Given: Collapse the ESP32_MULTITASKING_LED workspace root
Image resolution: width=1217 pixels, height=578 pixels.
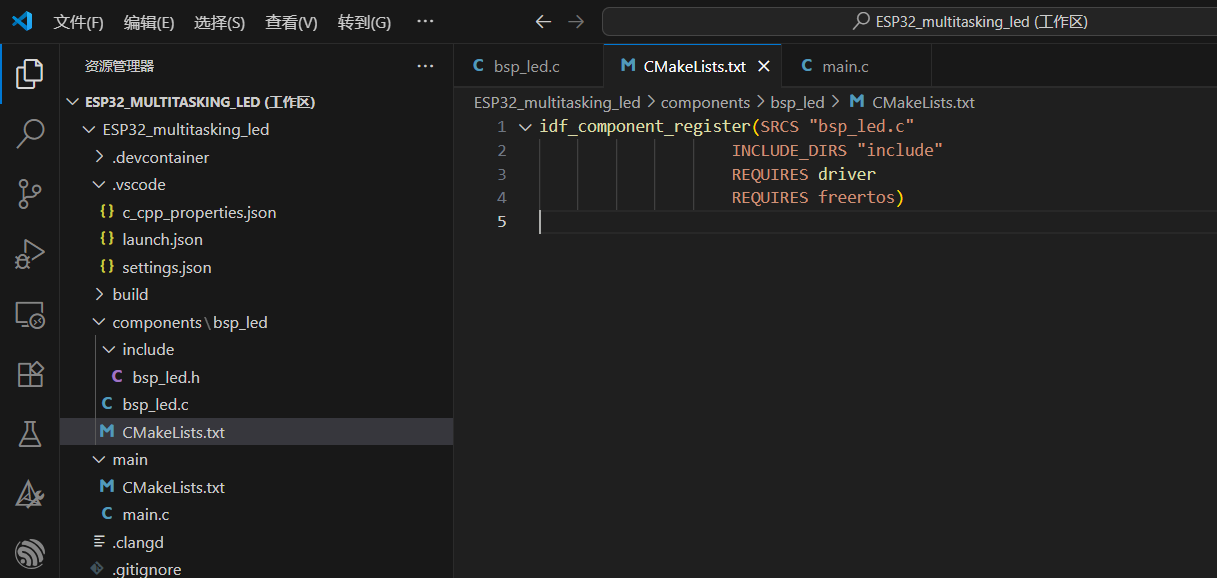Looking at the screenshot, I should tap(72, 102).
